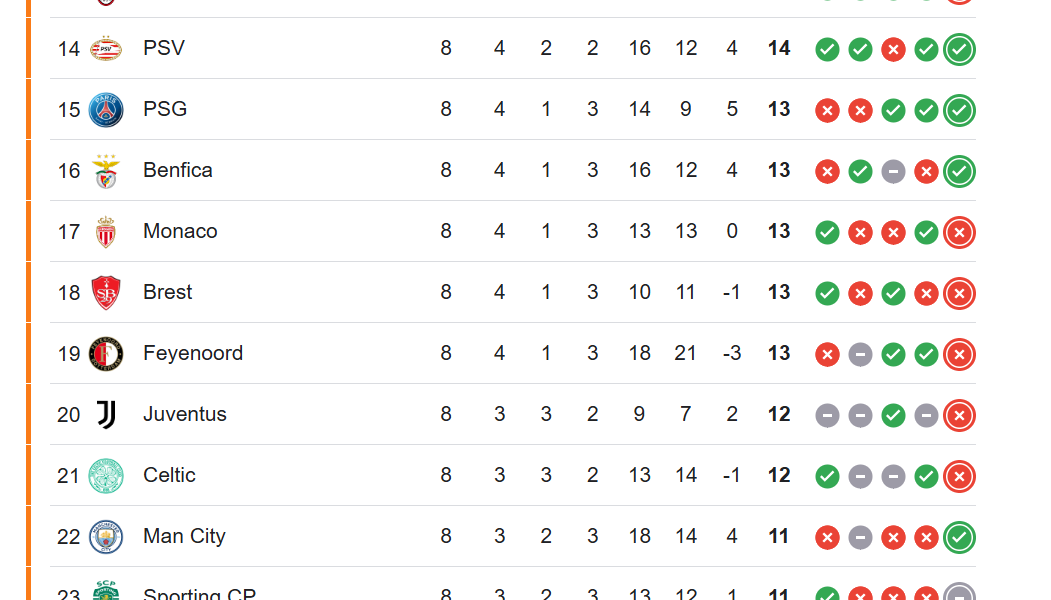Click Monaco's latest circled loss result
This screenshot has width=1051, height=600.
960,233
